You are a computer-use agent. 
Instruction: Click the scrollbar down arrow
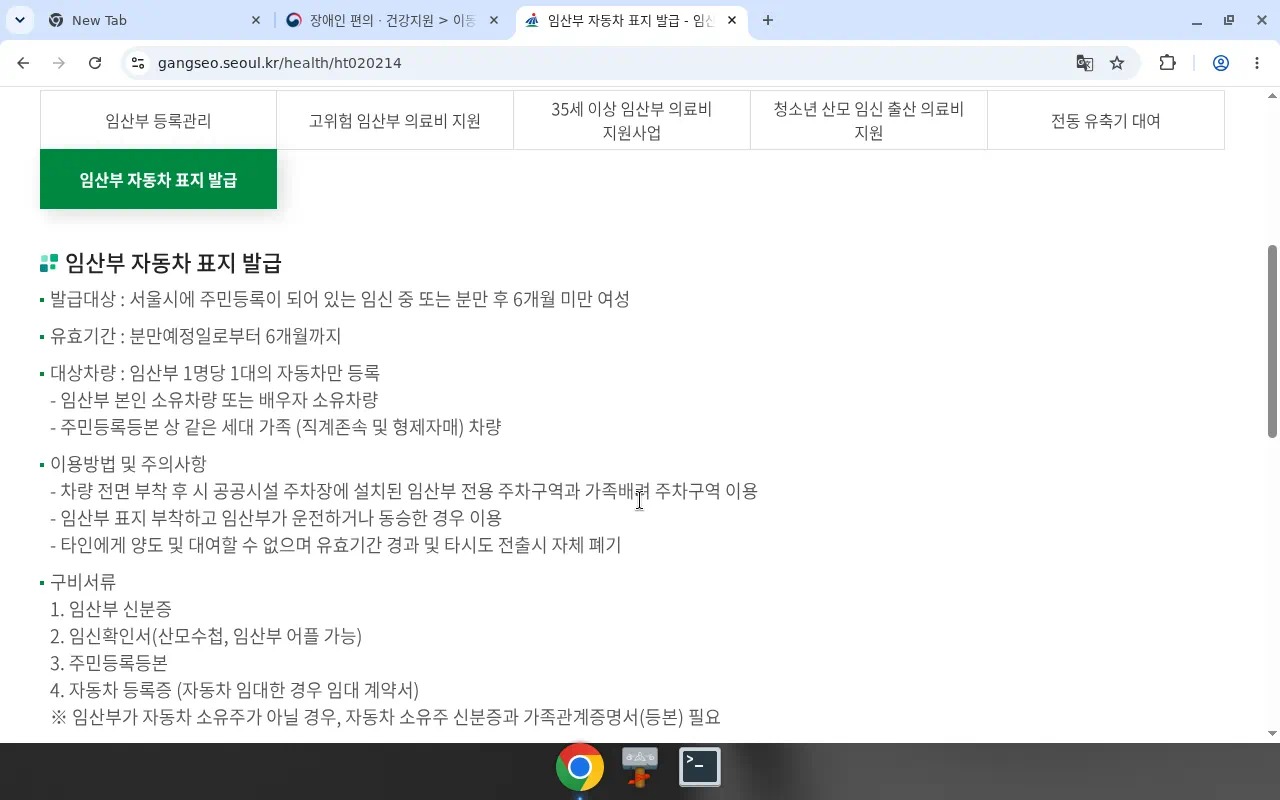click(x=1272, y=733)
